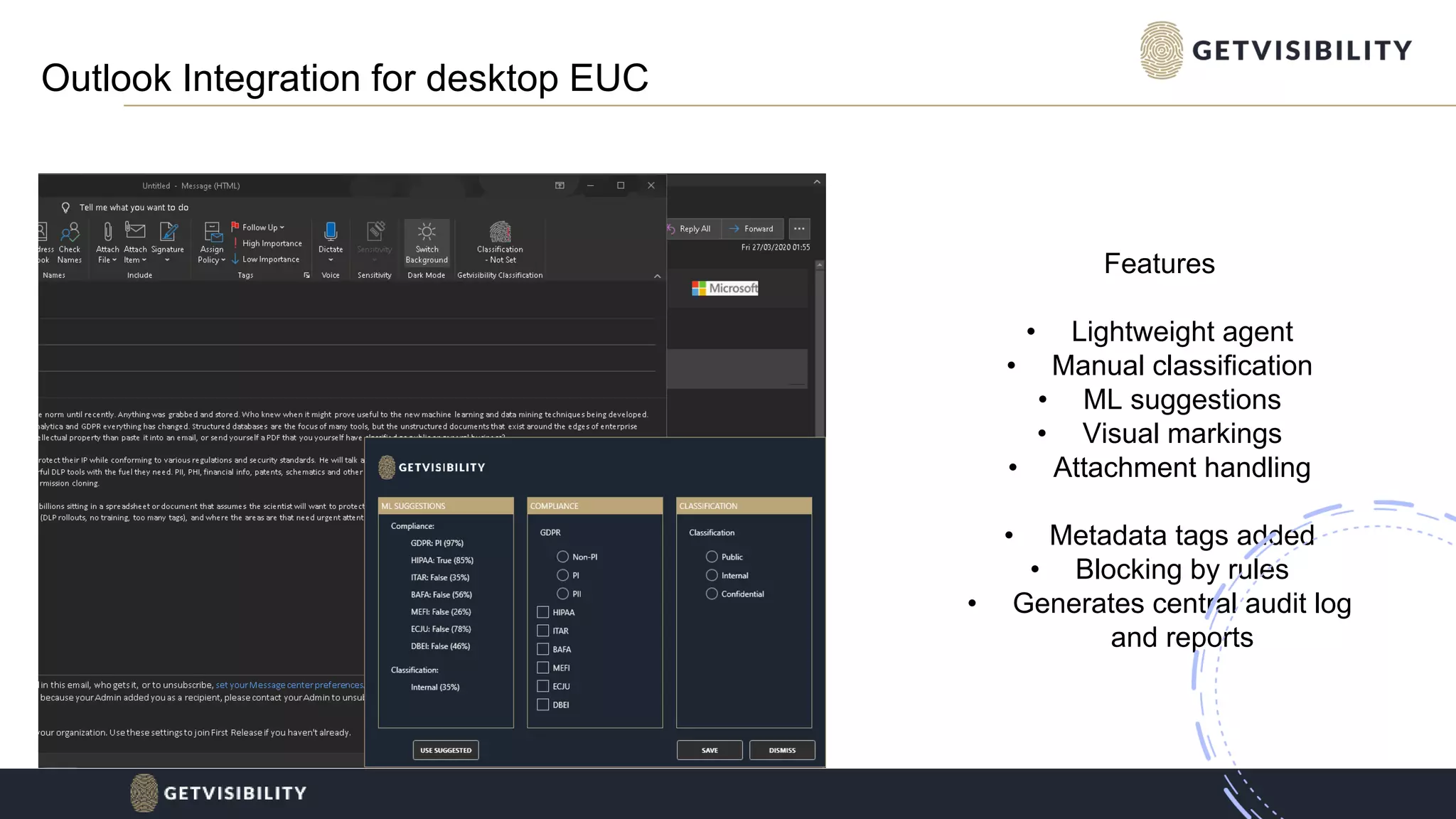Click the Attach File paperclip icon
The image size is (1456, 819).
coord(107,231)
